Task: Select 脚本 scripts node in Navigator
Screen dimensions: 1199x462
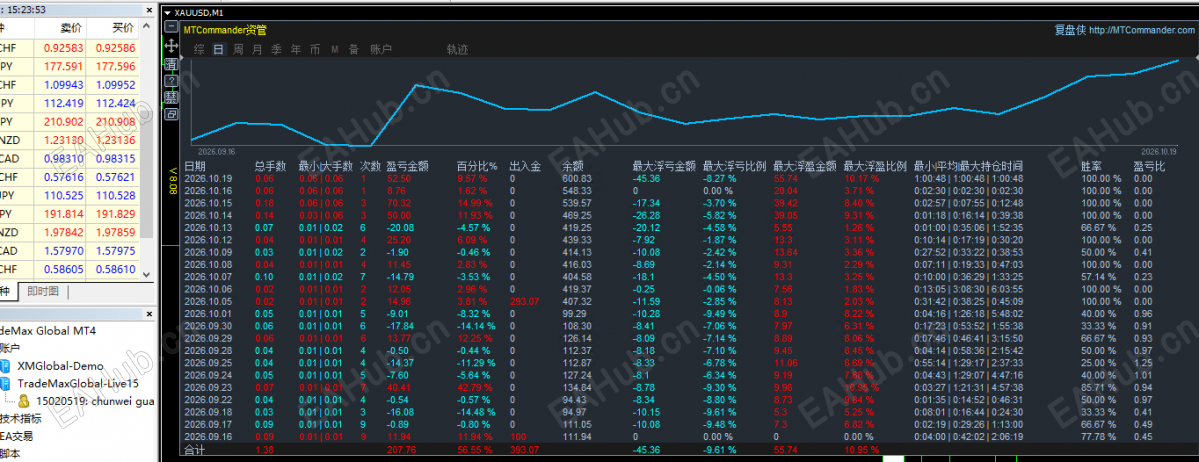Action: [11, 454]
